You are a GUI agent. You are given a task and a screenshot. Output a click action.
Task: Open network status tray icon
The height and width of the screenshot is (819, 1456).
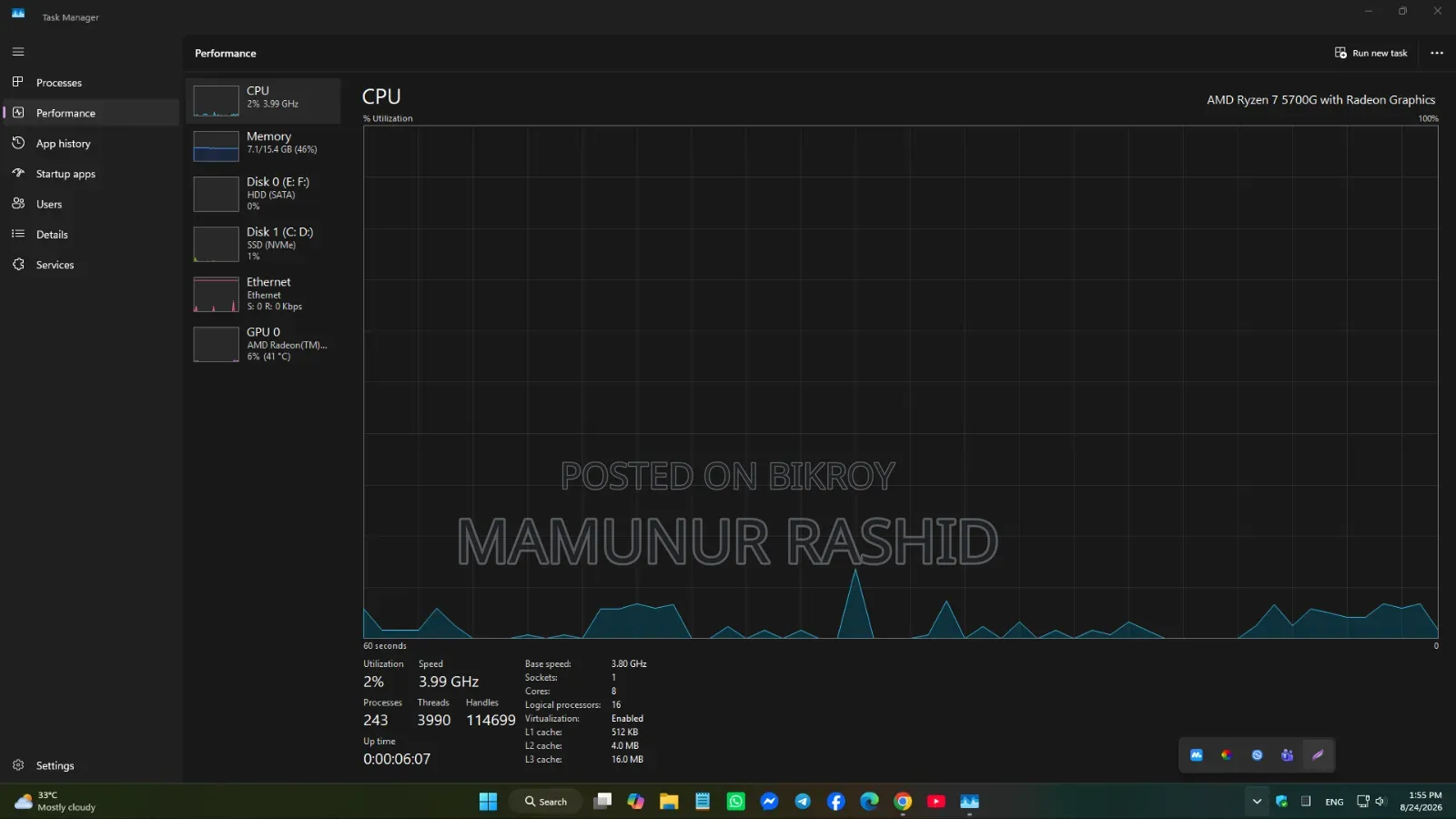[1363, 802]
